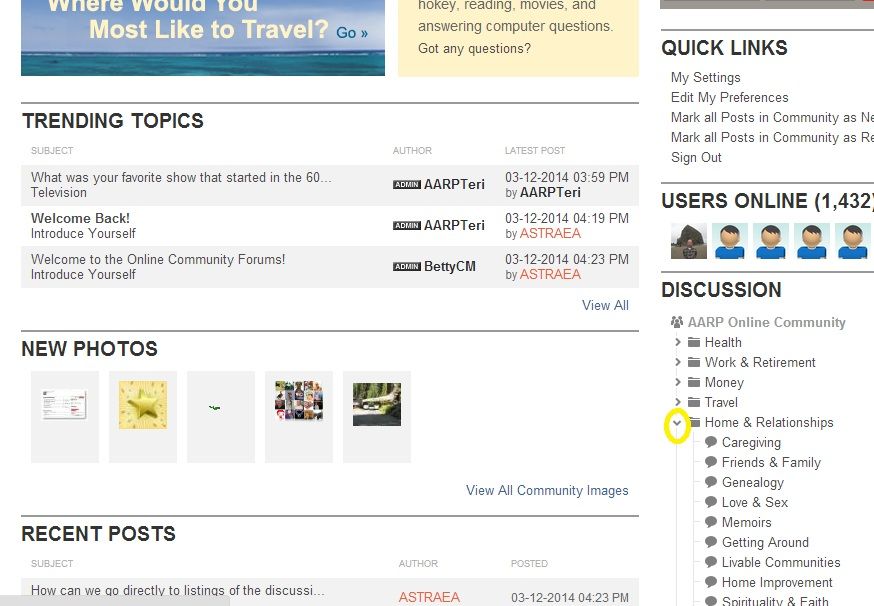Click the ADMIN badge beside BettyCM

pyautogui.click(x=406, y=266)
